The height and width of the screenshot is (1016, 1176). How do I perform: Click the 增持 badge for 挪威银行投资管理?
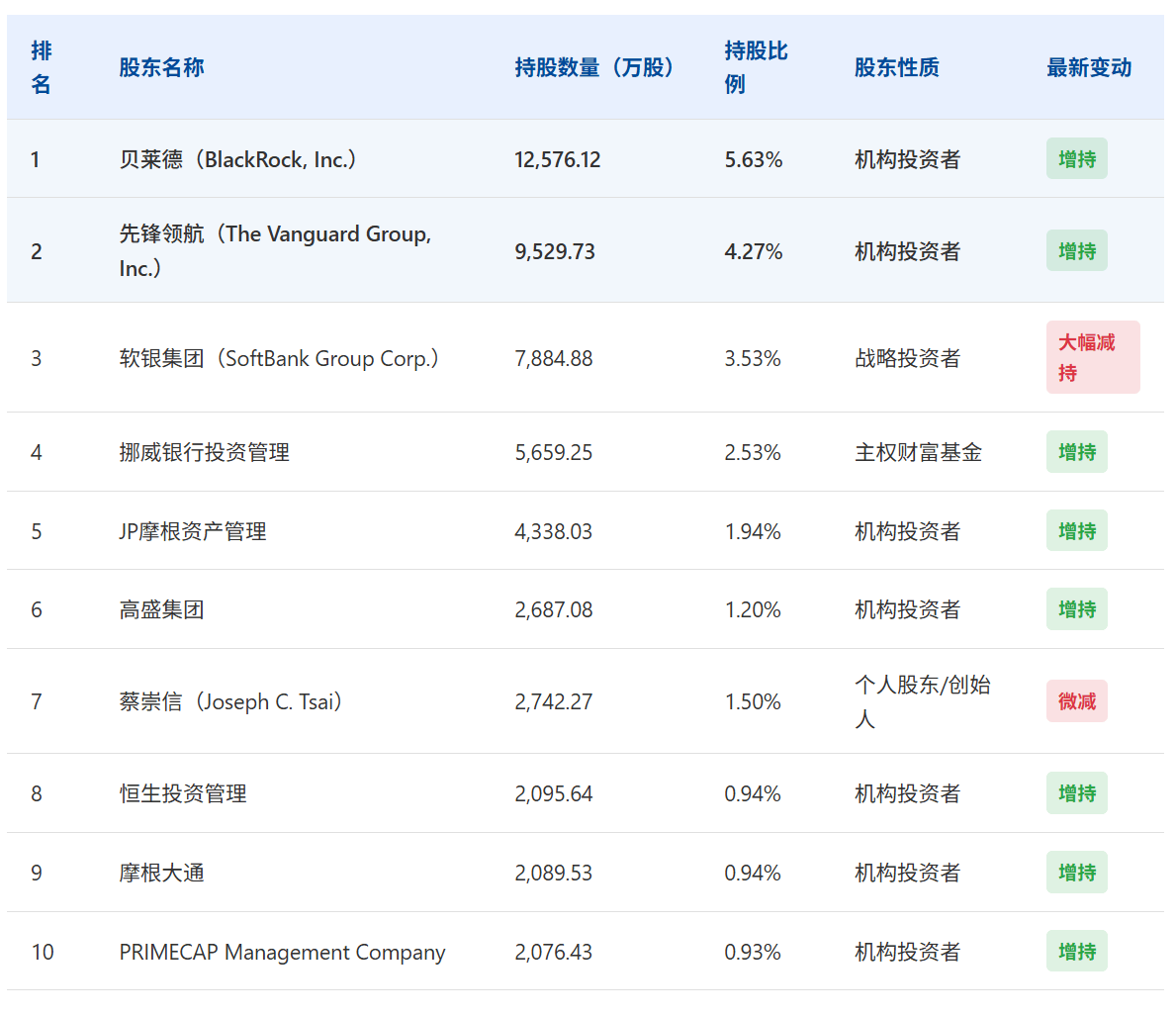point(1076,452)
